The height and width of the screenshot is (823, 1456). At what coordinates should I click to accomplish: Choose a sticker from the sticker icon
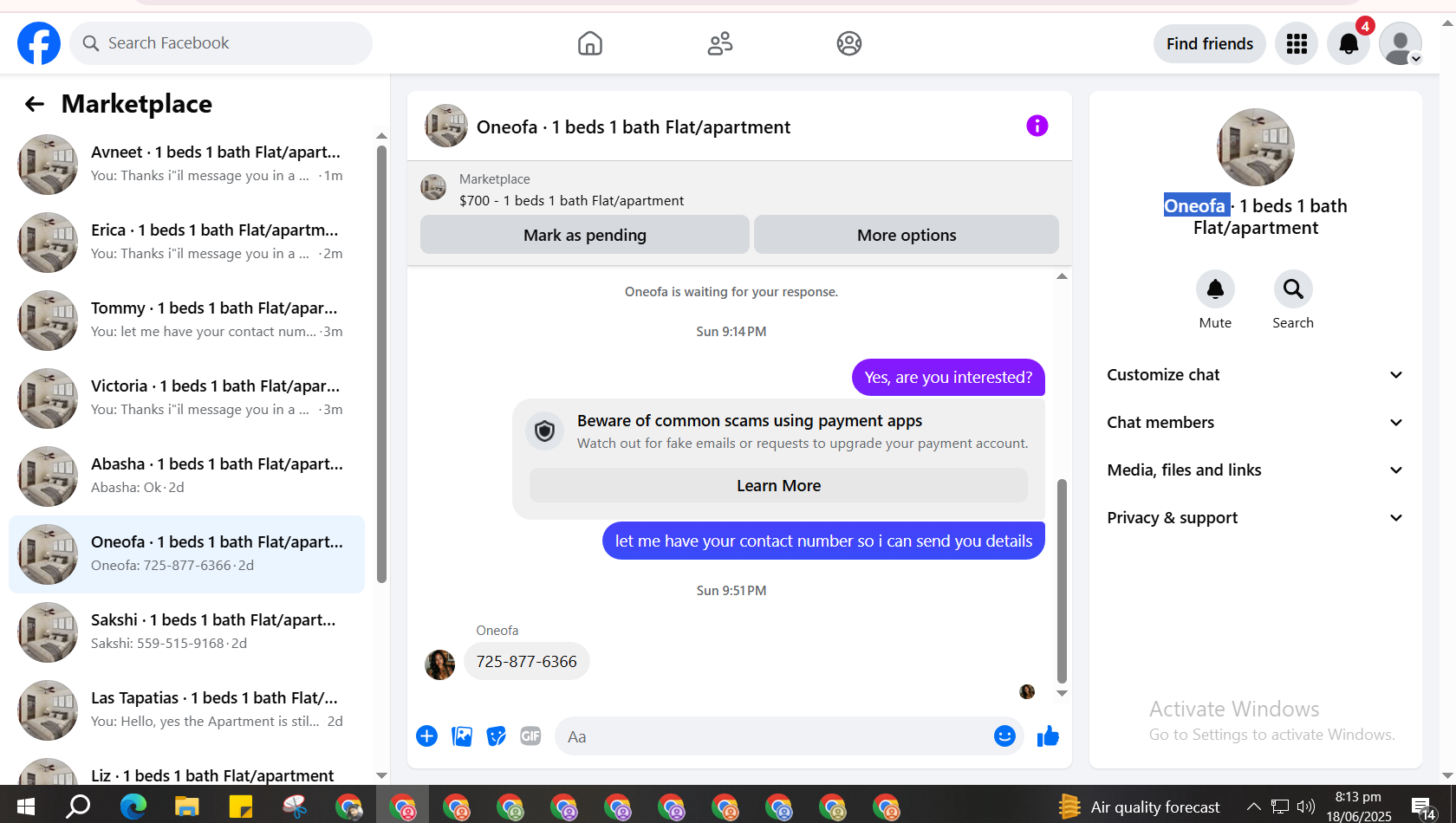pos(497,736)
